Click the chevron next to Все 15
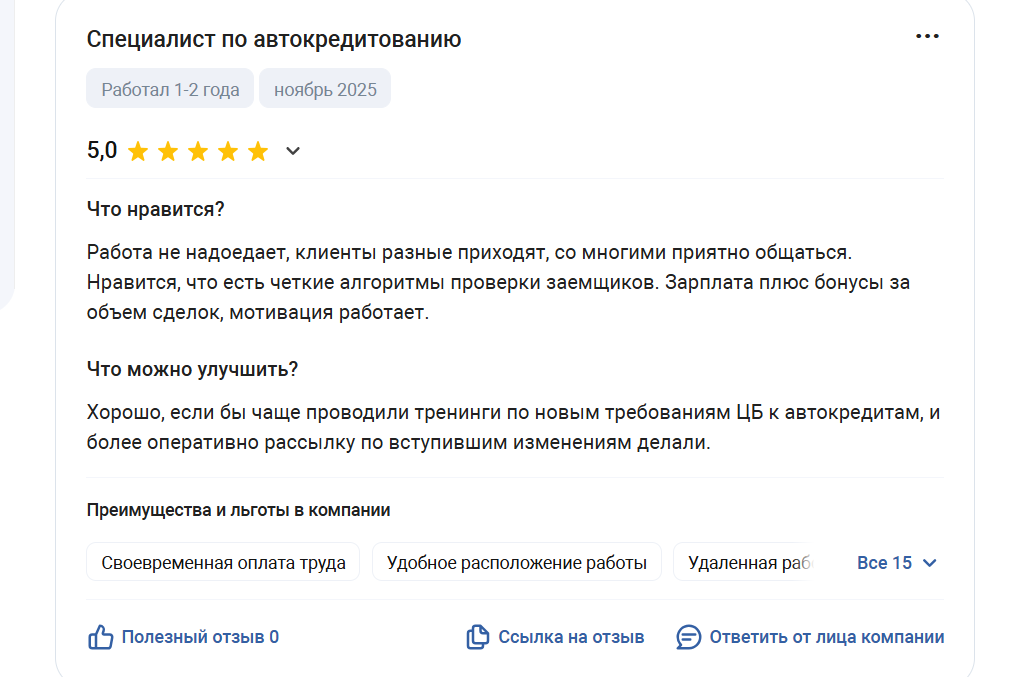This screenshot has height=677, width=1016. pos(929,563)
